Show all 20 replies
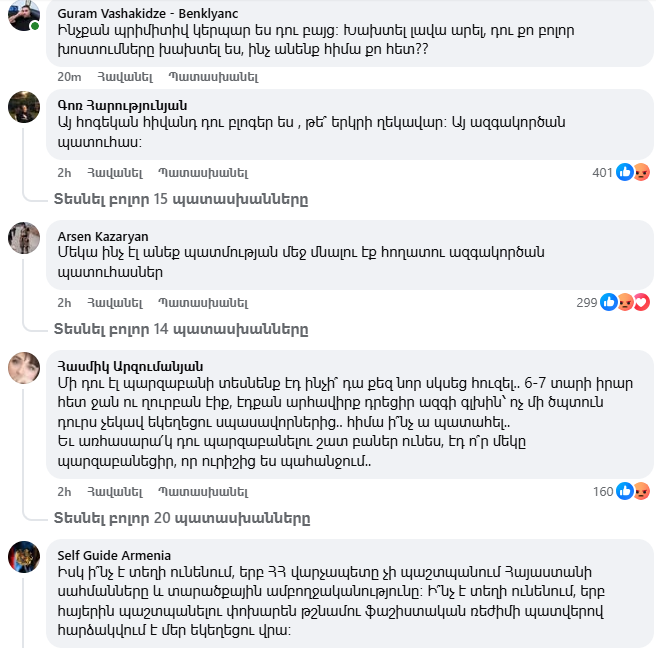Viewport: 656px width, 648px height. (180, 518)
